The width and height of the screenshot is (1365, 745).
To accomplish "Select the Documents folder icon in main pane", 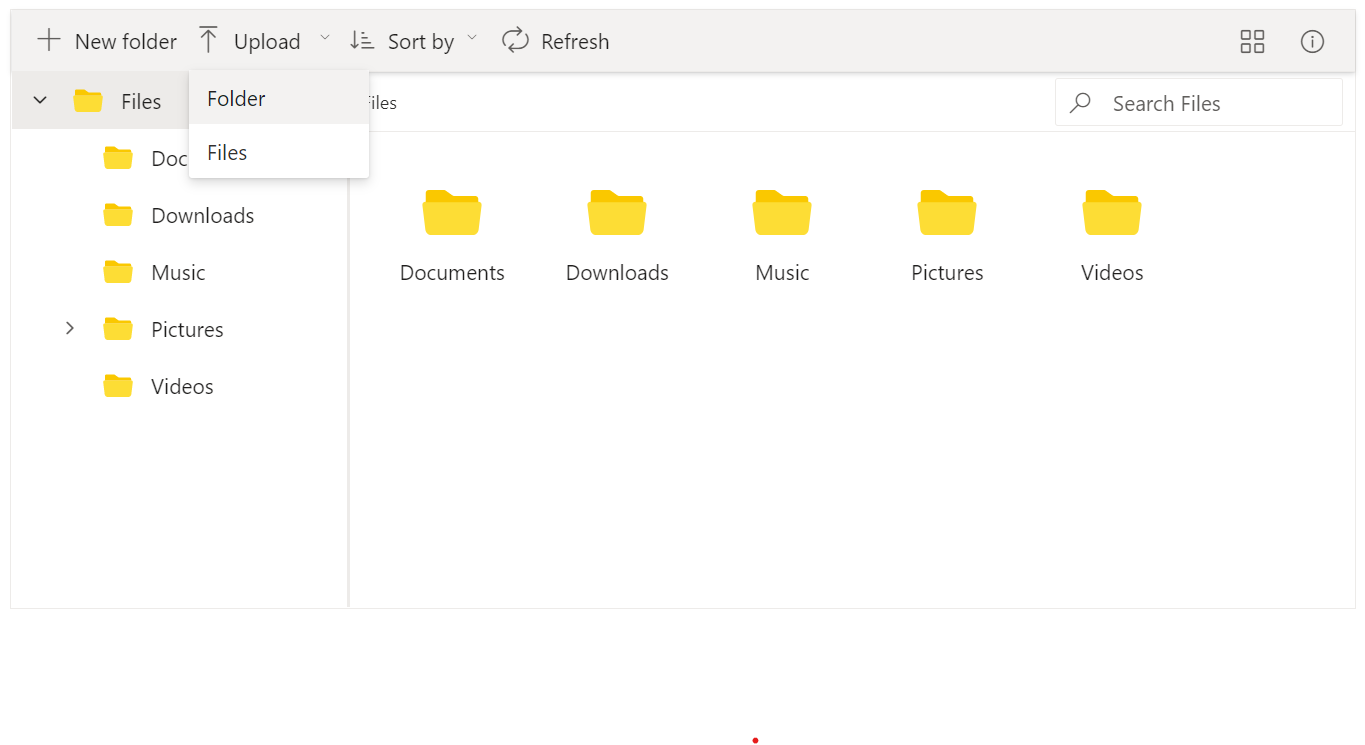I will [x=452, y=212].
